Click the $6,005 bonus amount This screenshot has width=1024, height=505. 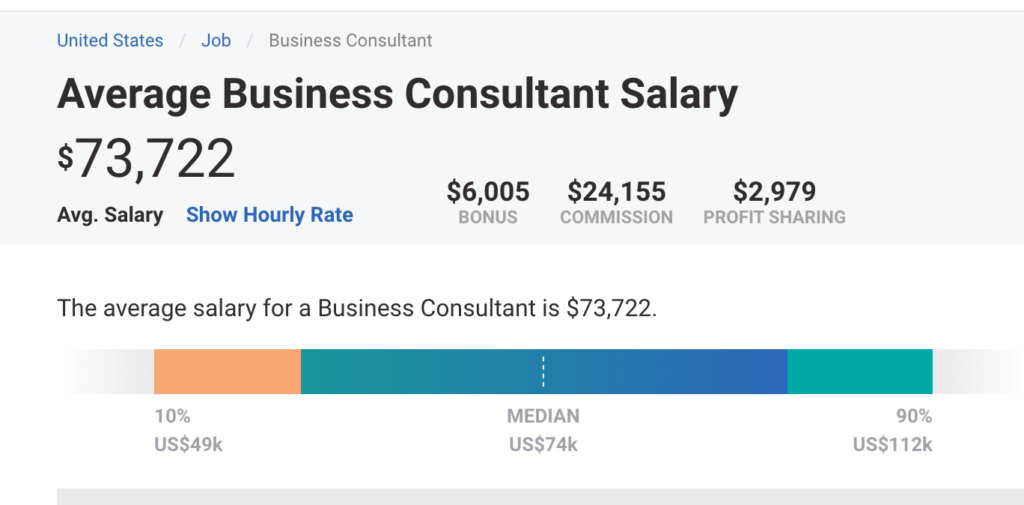coord(488,191)
